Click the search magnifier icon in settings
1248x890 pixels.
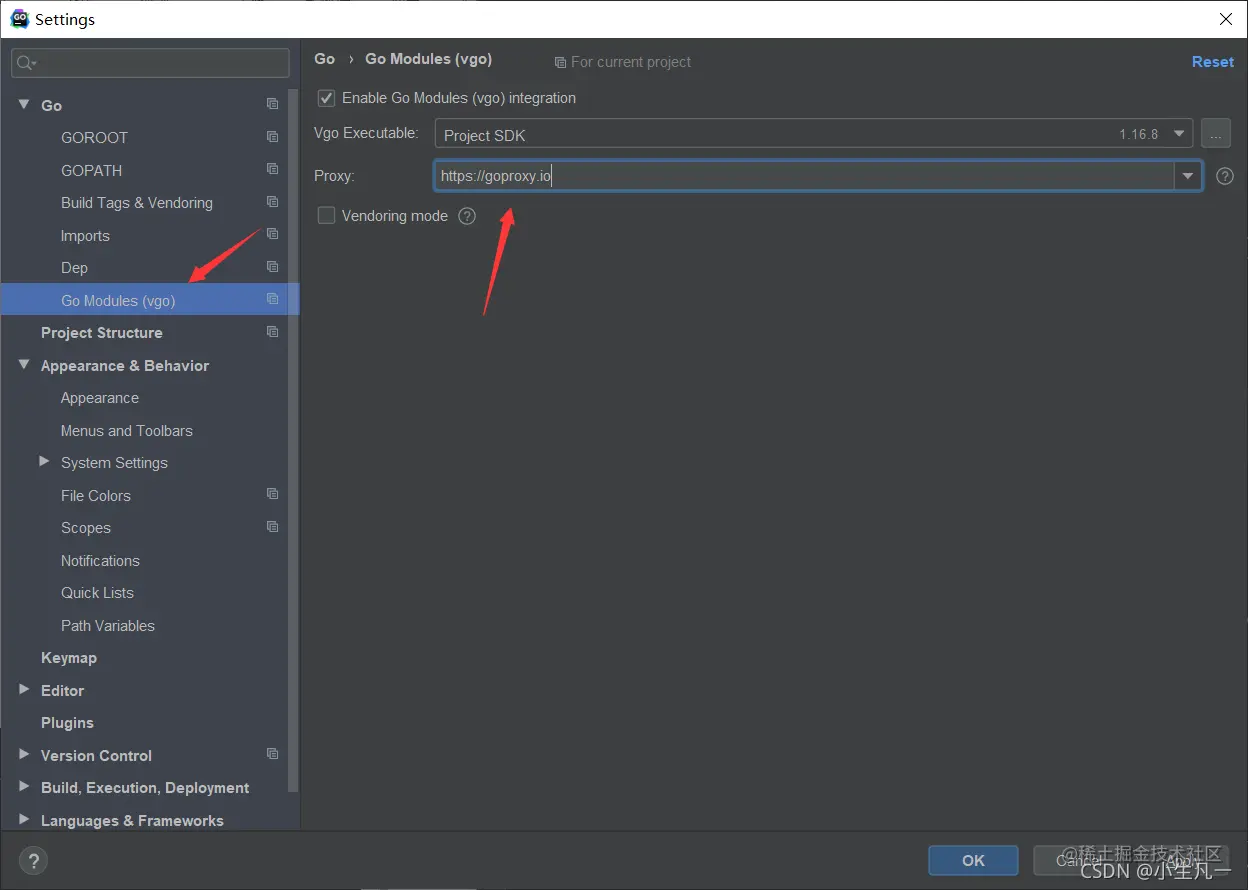pyautogui.click(x=25, y=63)
